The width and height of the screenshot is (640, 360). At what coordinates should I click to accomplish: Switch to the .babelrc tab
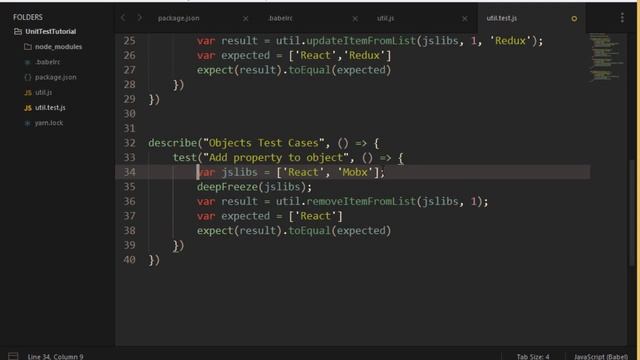[280, 18]
